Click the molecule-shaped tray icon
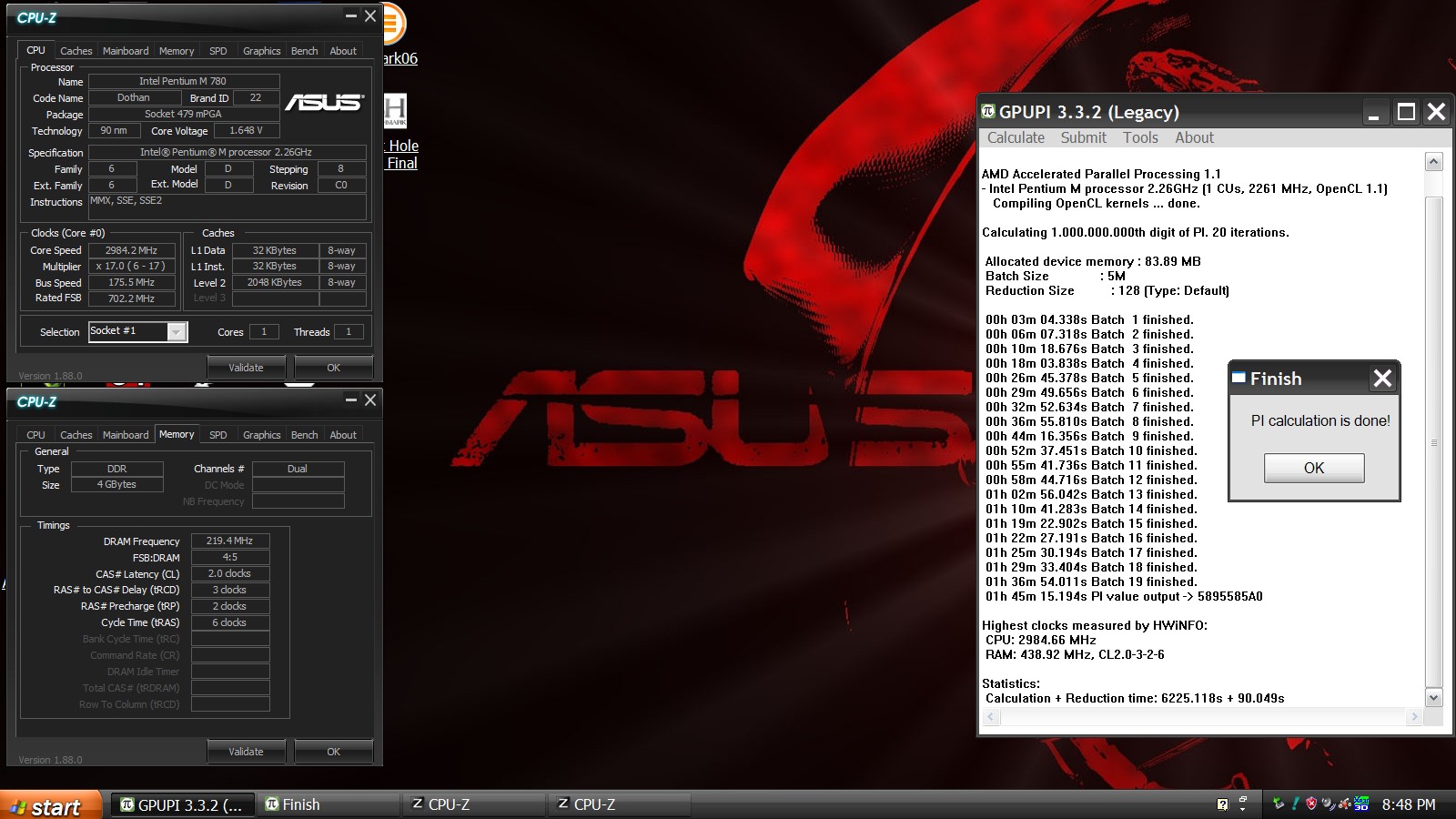The width and height of the screenshot is (1456, 819). [1345, 804]
